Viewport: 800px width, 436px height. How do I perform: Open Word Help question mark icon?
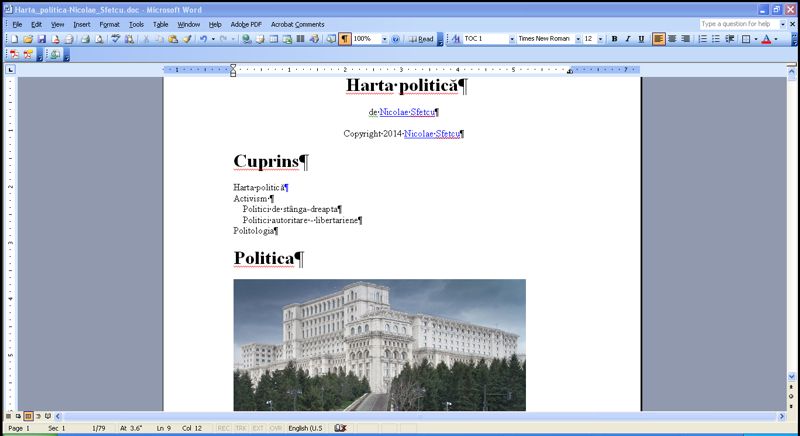coord(395,39)
